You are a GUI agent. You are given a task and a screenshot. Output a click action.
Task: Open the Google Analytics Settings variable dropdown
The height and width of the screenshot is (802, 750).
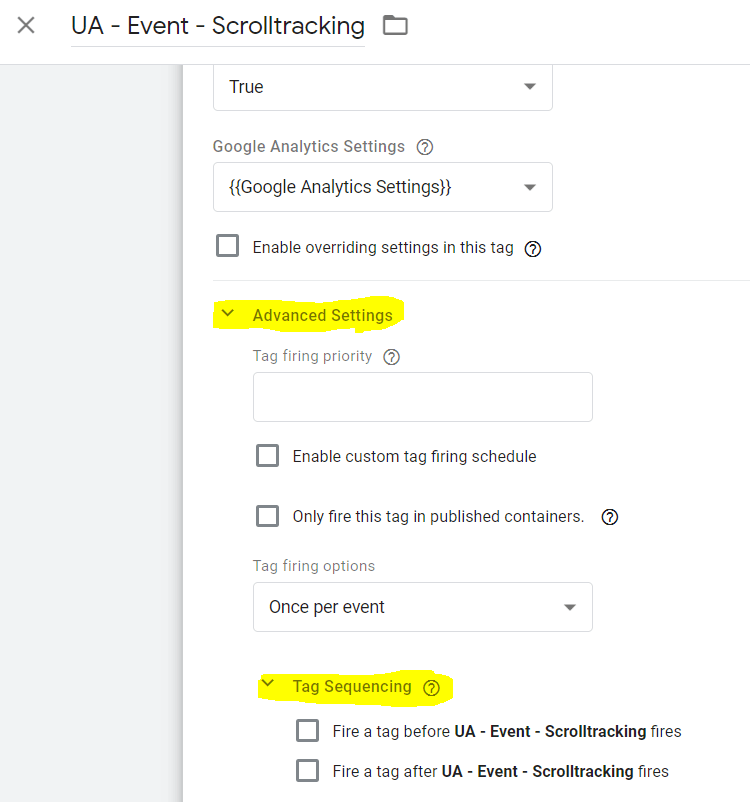click(382, 187)
